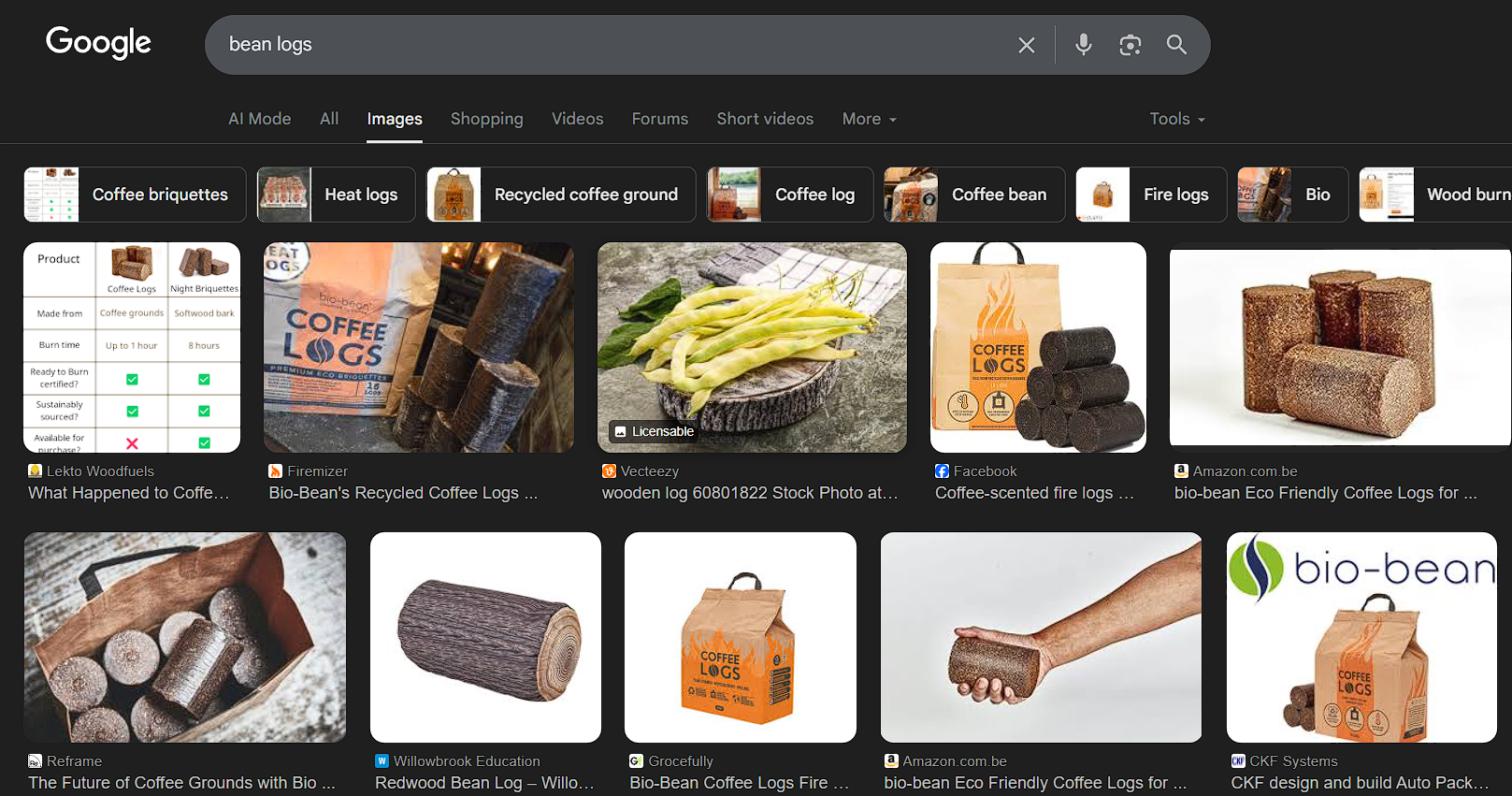Clear the search box with the X icon
Viewport: 1512px width, 796px height.
pyautogui.click(x=1026, y=45)
